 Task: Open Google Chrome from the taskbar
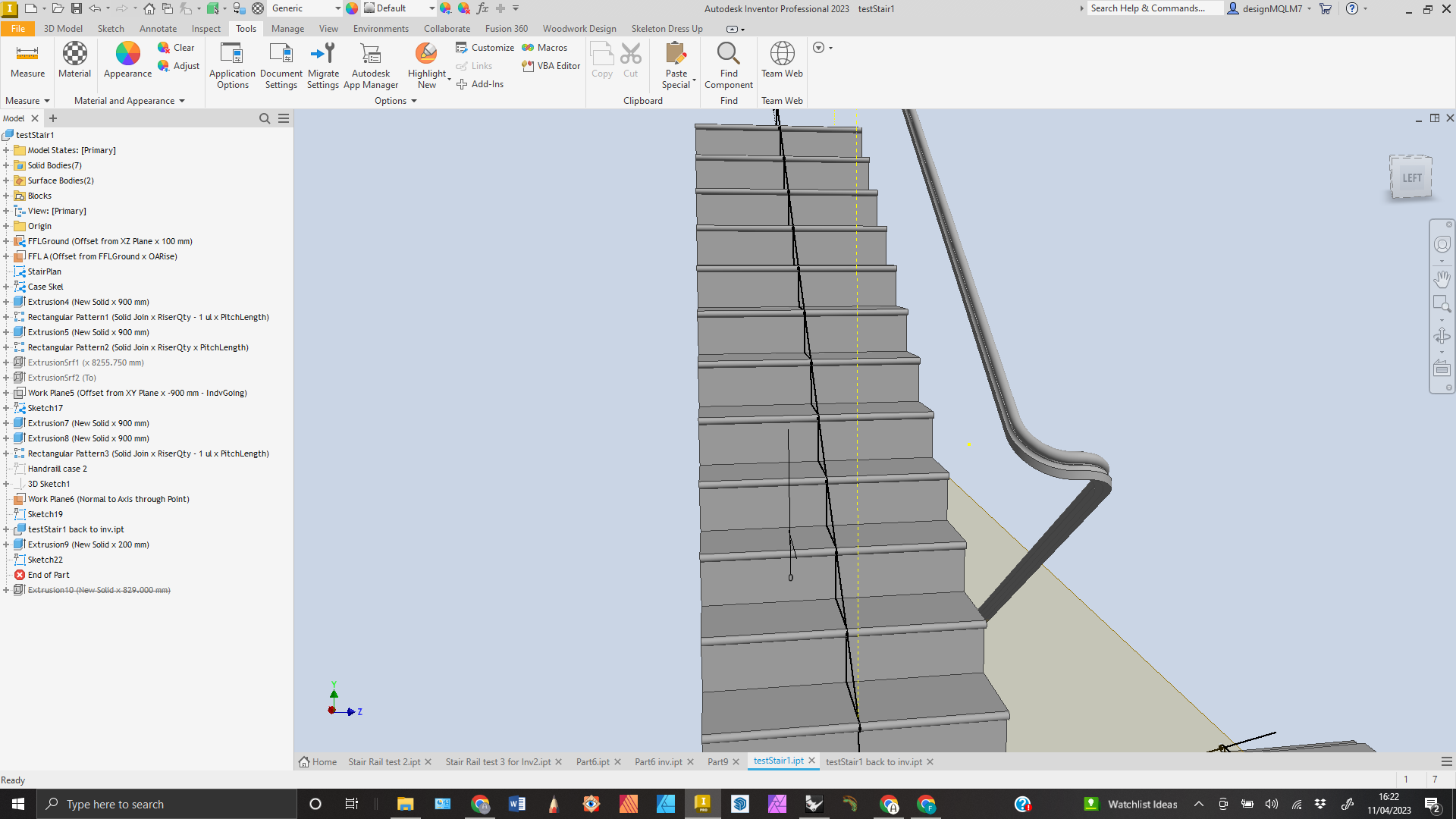click(x=480, y=804)
